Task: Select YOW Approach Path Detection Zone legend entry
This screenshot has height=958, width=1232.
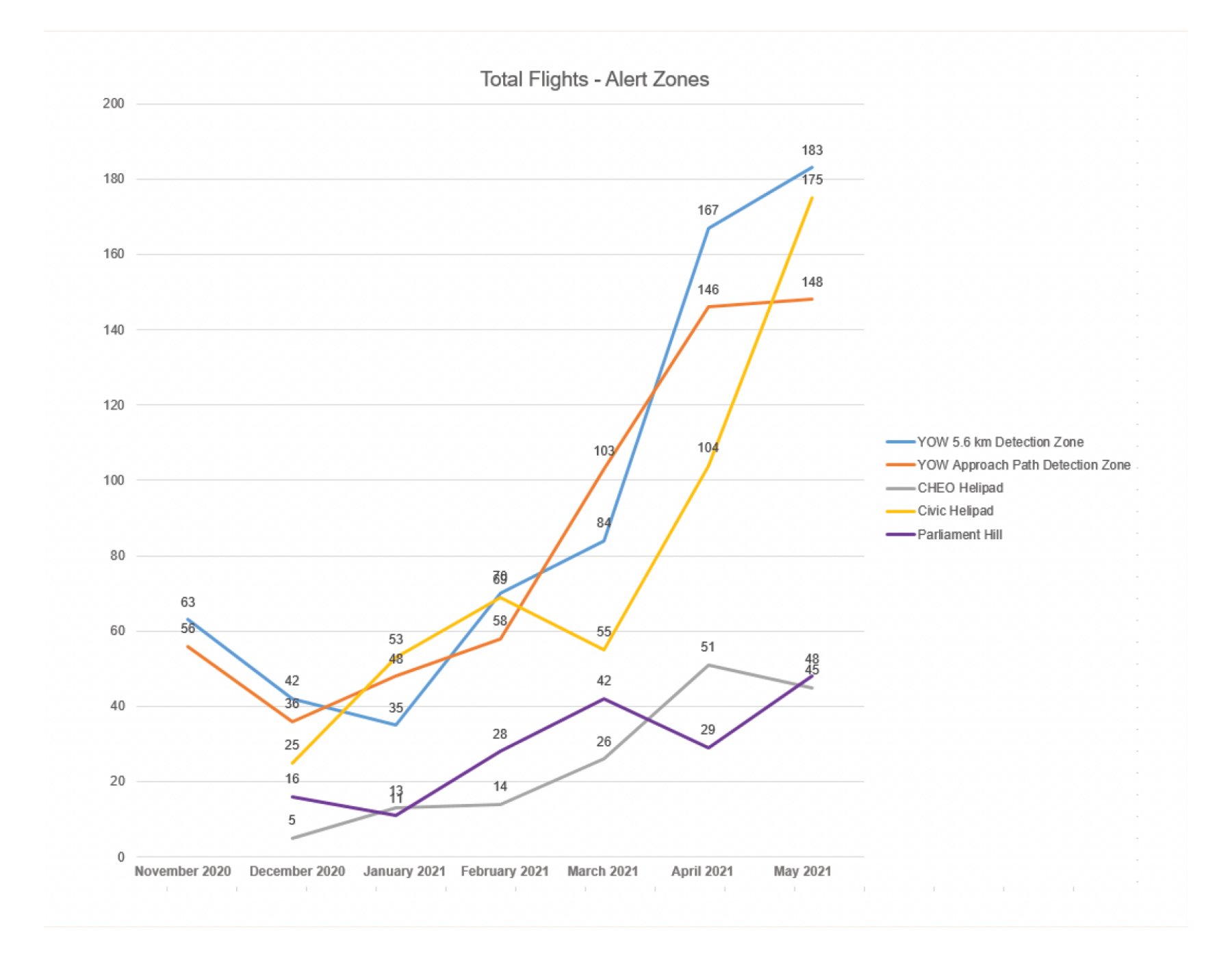Action: (x=1023, y=465)
